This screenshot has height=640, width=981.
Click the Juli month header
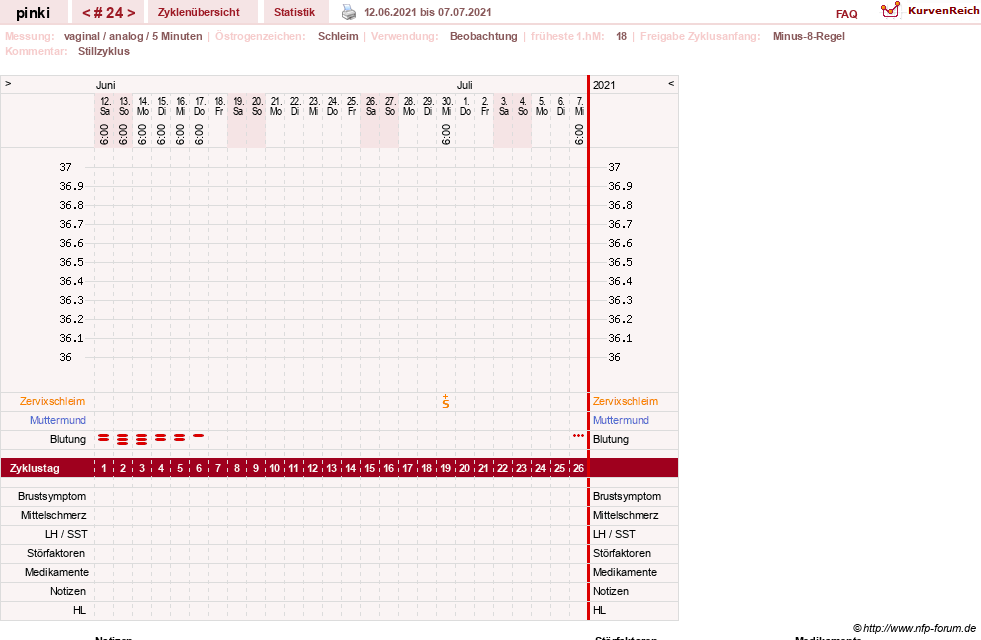click(464, 85)
